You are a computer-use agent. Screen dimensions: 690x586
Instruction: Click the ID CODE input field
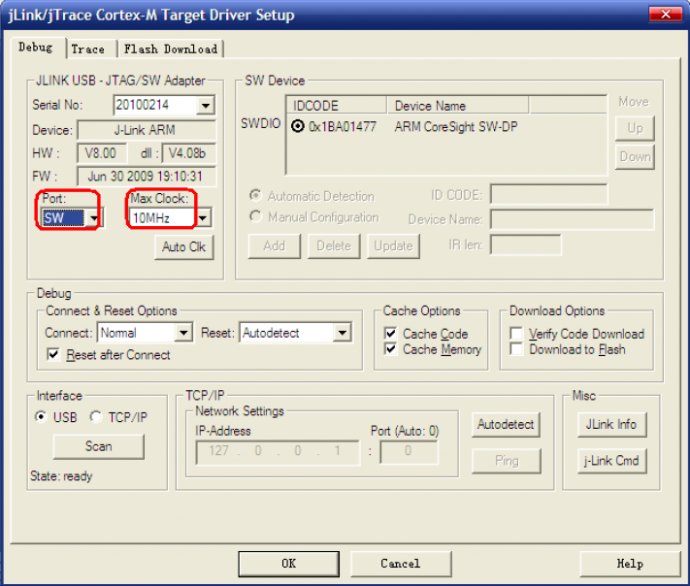(x=549, y=194)
